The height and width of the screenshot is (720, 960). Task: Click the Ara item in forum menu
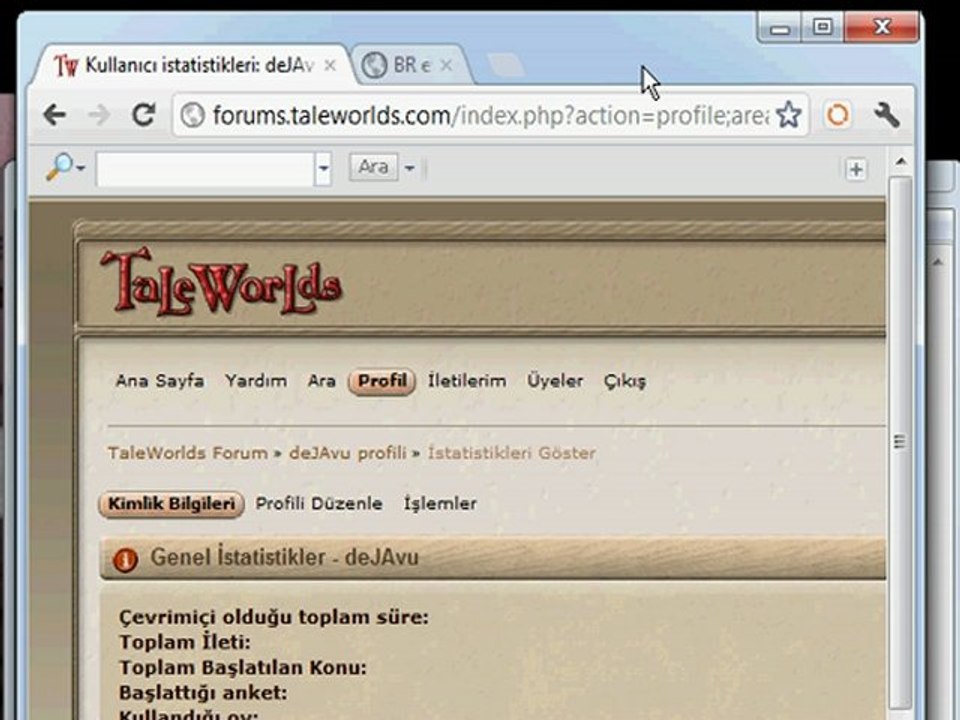[x=321, y=381]
